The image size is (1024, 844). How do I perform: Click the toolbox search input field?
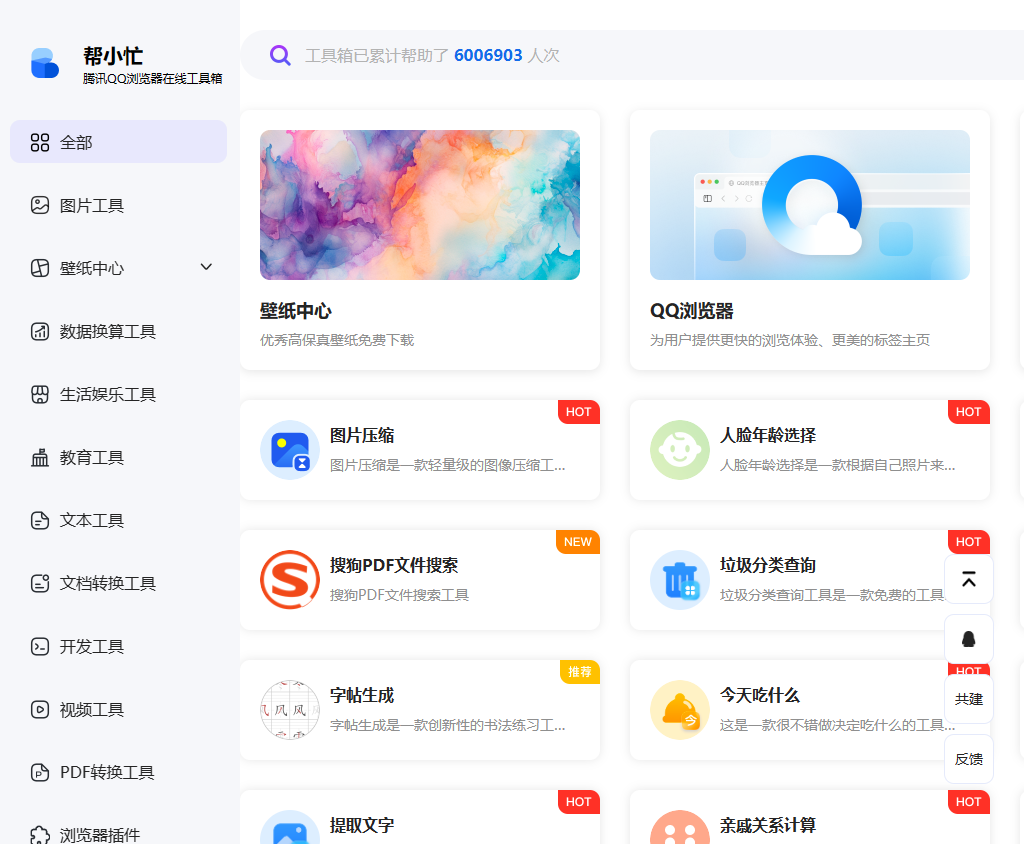[x=632, y=56]
